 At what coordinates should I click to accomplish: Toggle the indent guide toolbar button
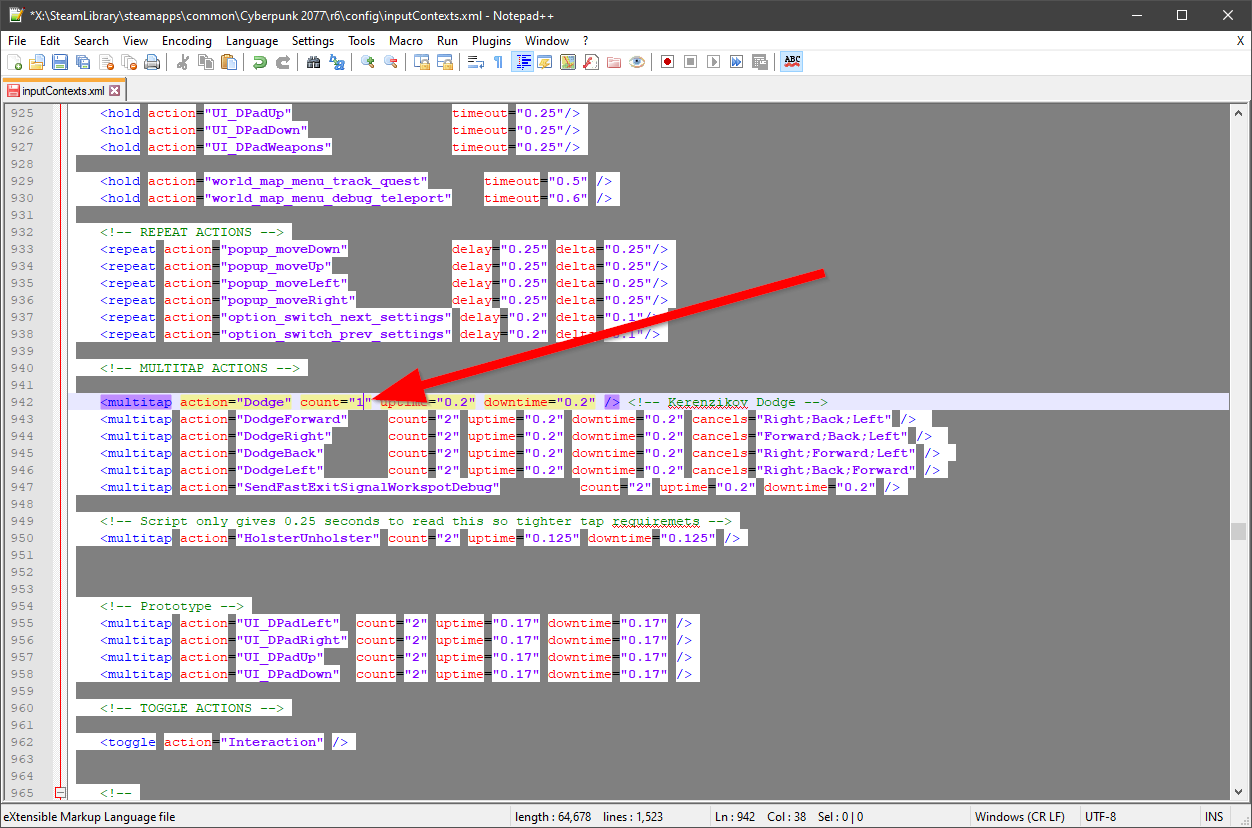[x=522, y=62]
